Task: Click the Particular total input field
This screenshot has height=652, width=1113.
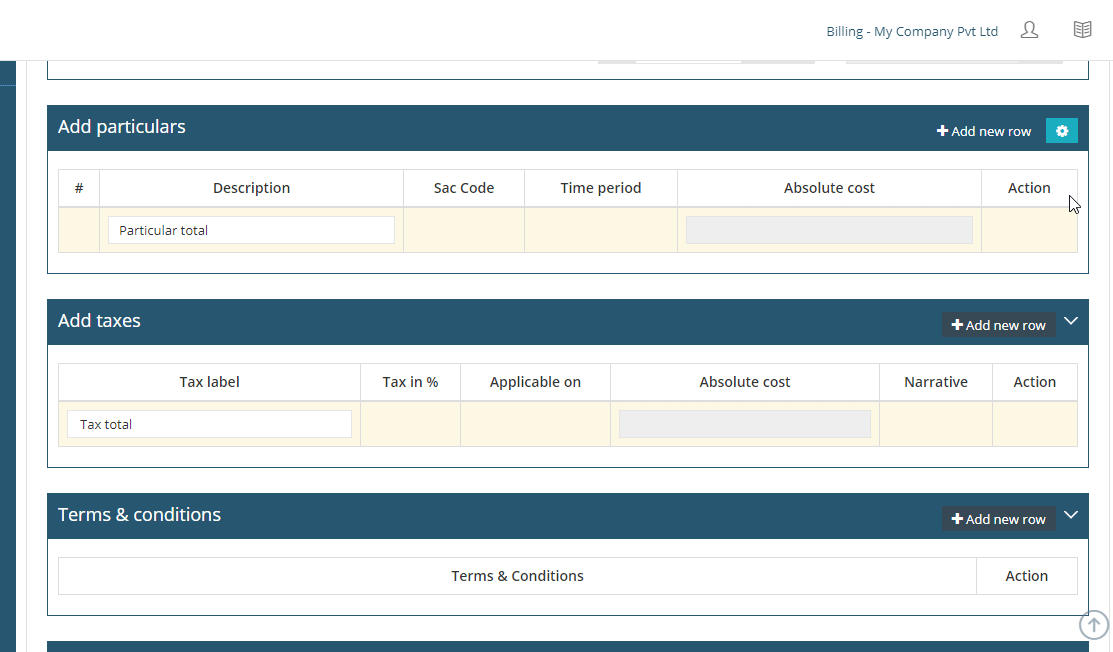Action: coord(251,230)
